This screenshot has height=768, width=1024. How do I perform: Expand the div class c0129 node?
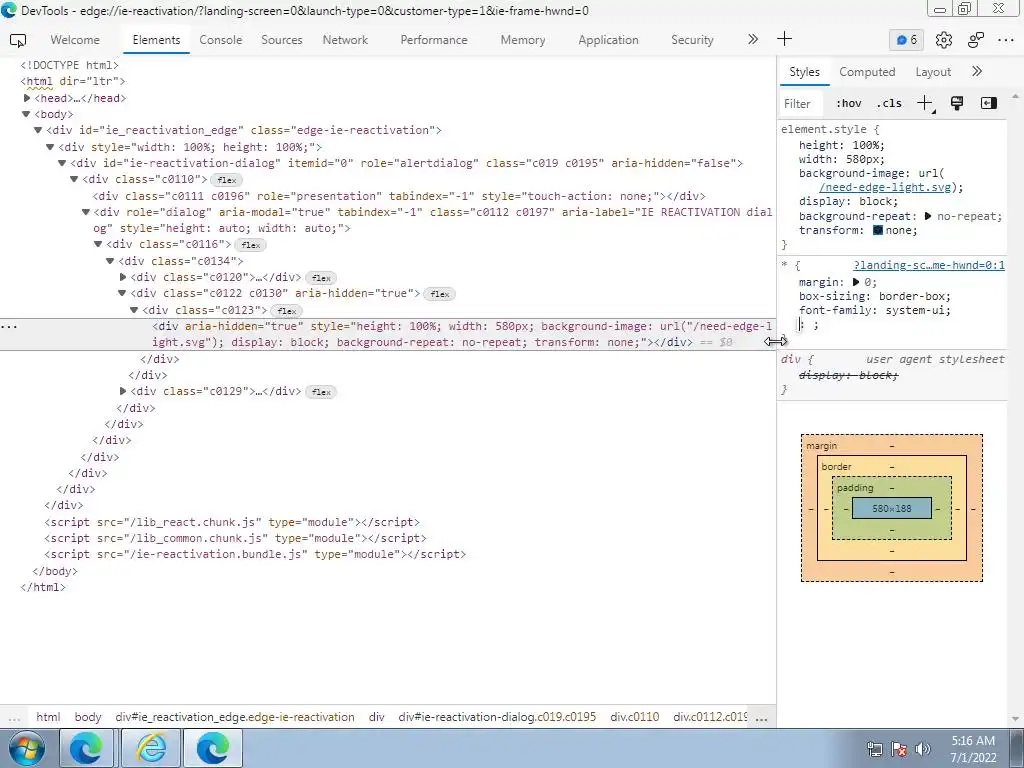(123, 391)
